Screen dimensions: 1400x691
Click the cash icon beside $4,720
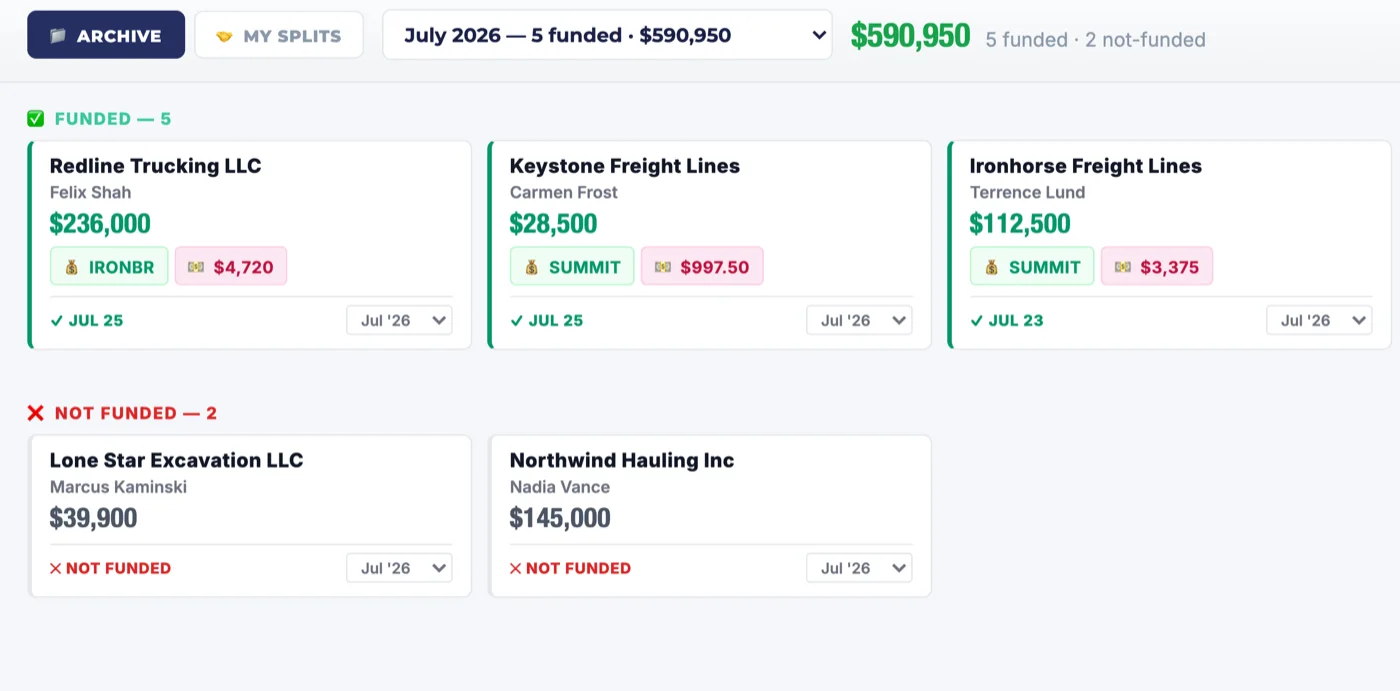(196, 267)
